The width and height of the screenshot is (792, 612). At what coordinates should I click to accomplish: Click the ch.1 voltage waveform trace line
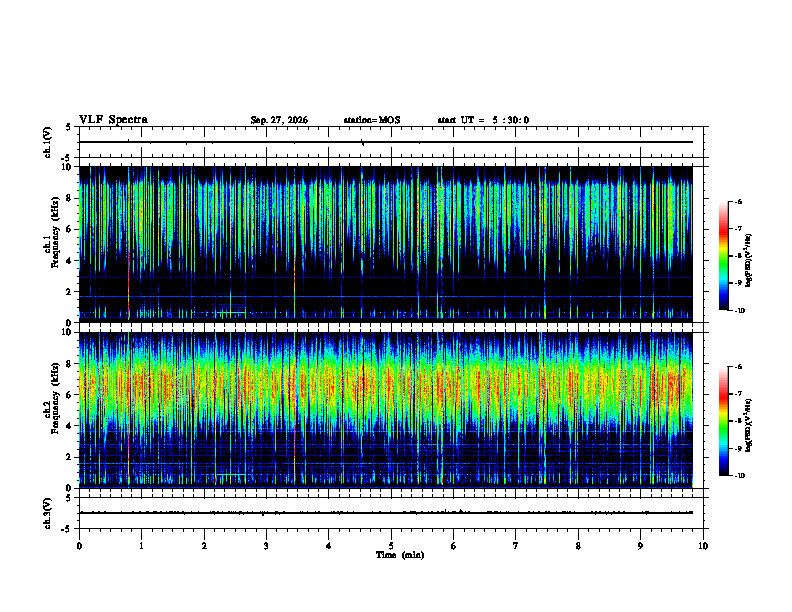coord(386,142)
